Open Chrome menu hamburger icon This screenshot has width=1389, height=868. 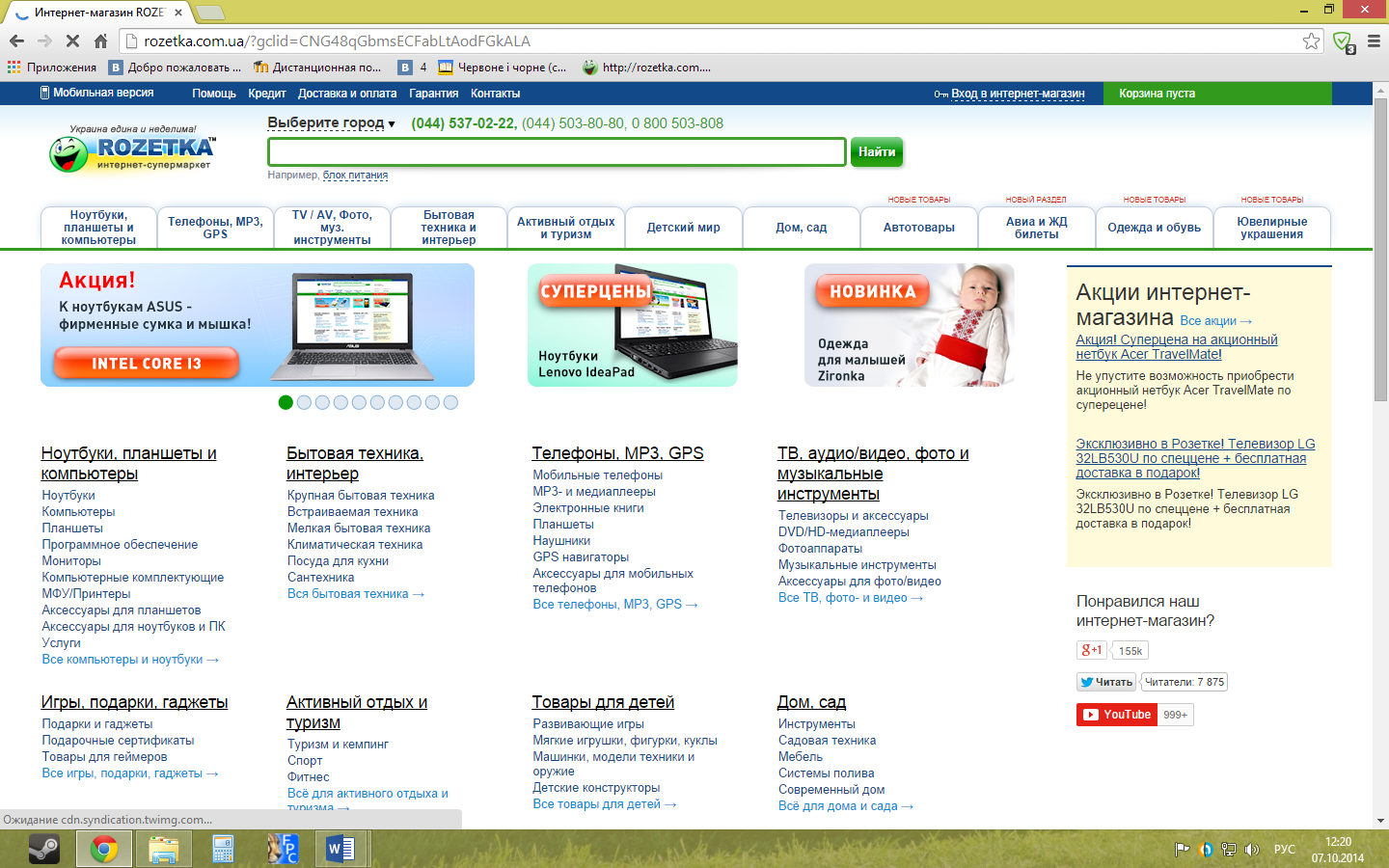1374,41
